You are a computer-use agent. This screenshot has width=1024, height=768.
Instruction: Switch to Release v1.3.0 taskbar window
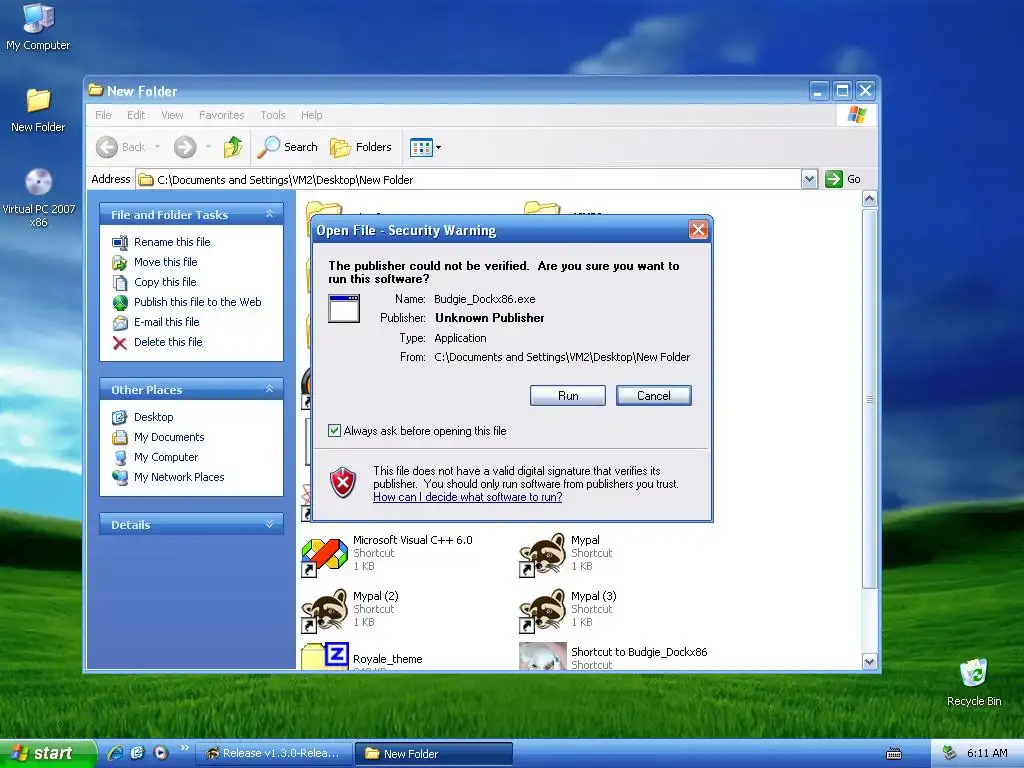(273, 754)
